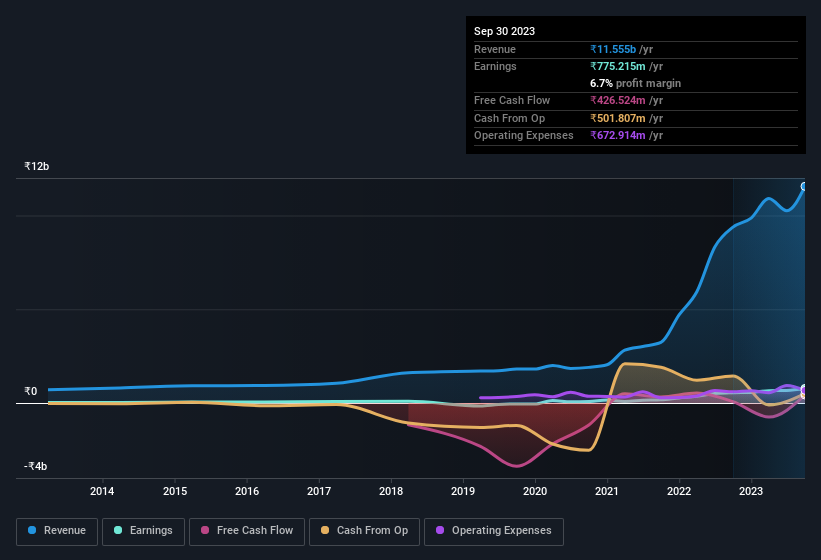
Task: Click the ₹11.555b revenue value in tooltip
Action: [613, 49]
